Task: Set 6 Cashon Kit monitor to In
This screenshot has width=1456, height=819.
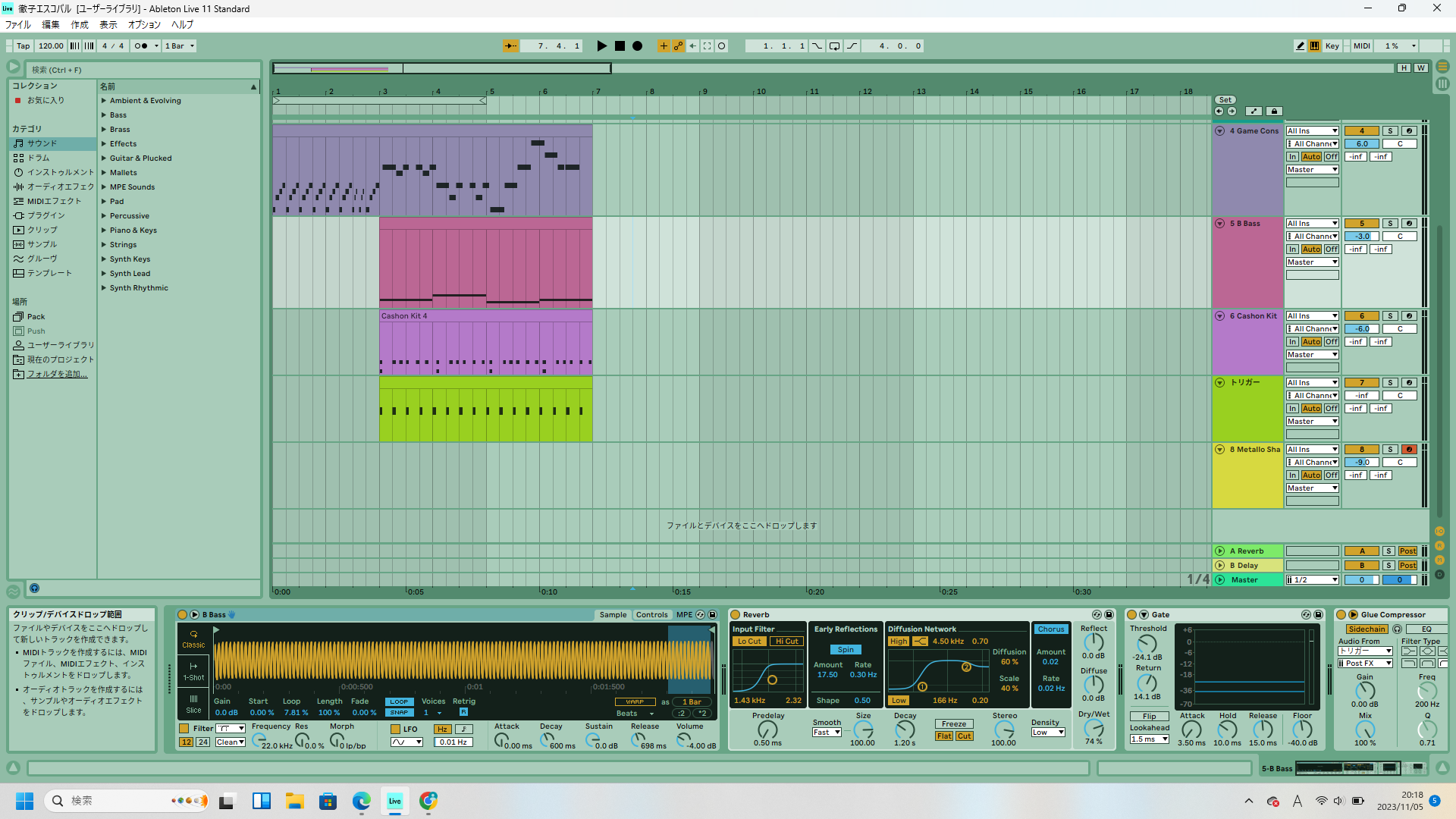Action: point(1293,342)
